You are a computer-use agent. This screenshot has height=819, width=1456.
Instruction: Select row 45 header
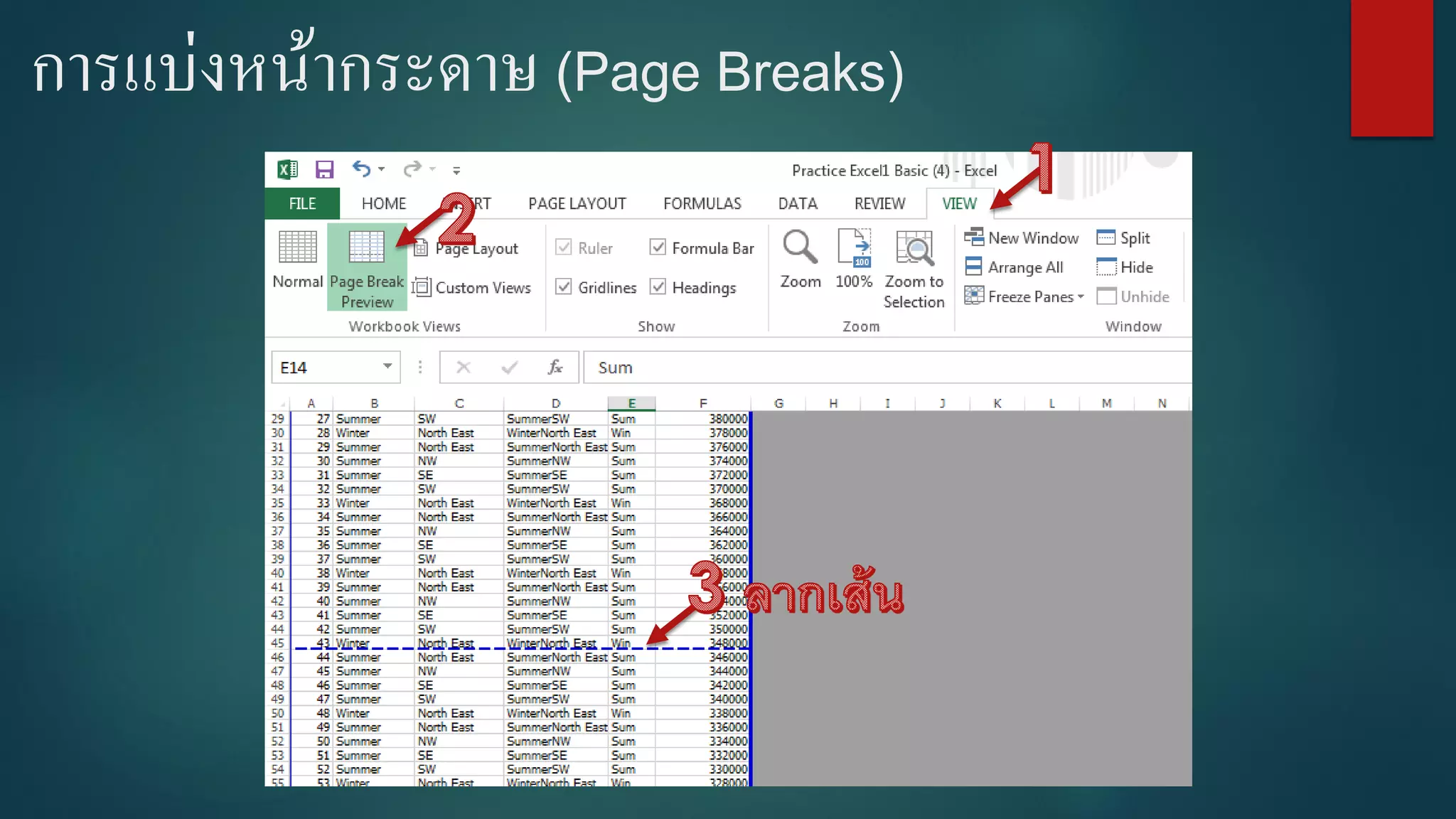click(277, 643)
